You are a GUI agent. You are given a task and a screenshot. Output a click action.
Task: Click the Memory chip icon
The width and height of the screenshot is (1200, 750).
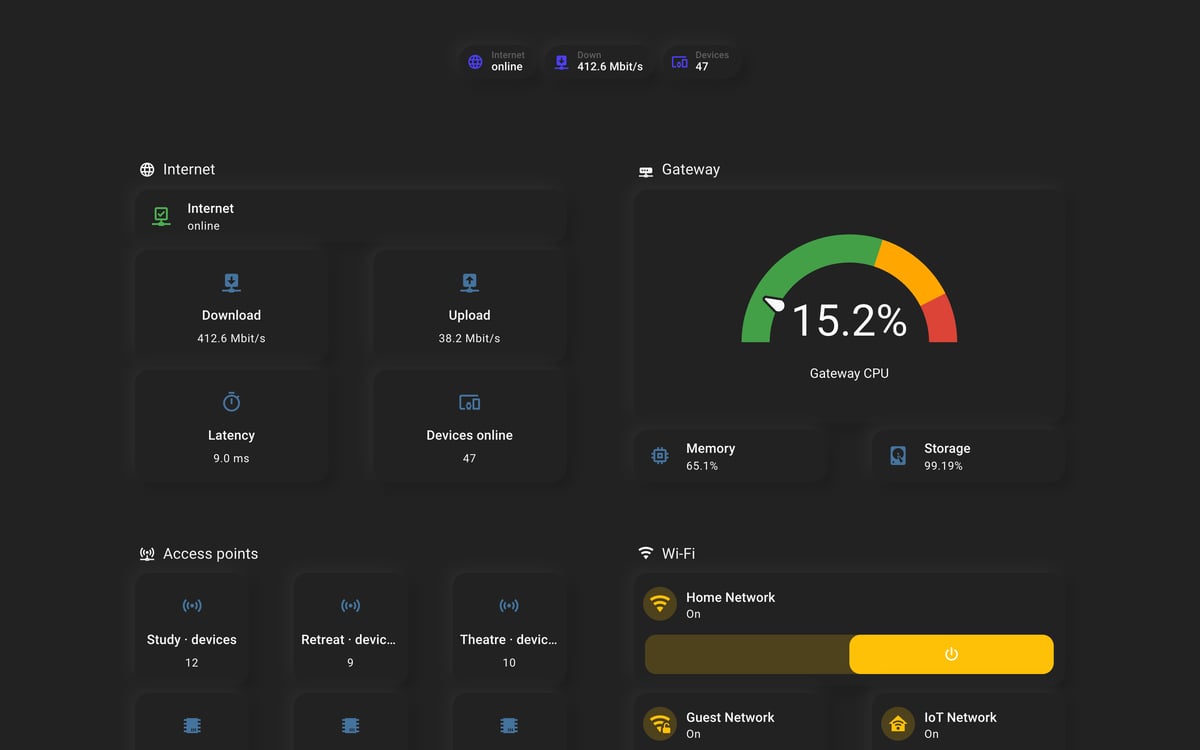coord(660,456)
